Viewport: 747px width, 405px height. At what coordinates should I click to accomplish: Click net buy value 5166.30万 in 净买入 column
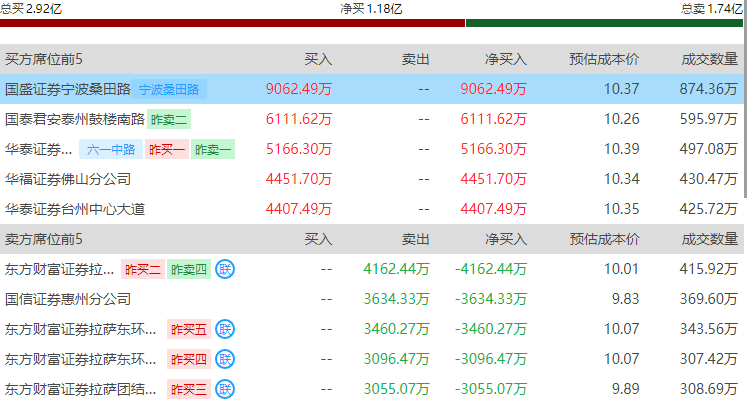494,149
